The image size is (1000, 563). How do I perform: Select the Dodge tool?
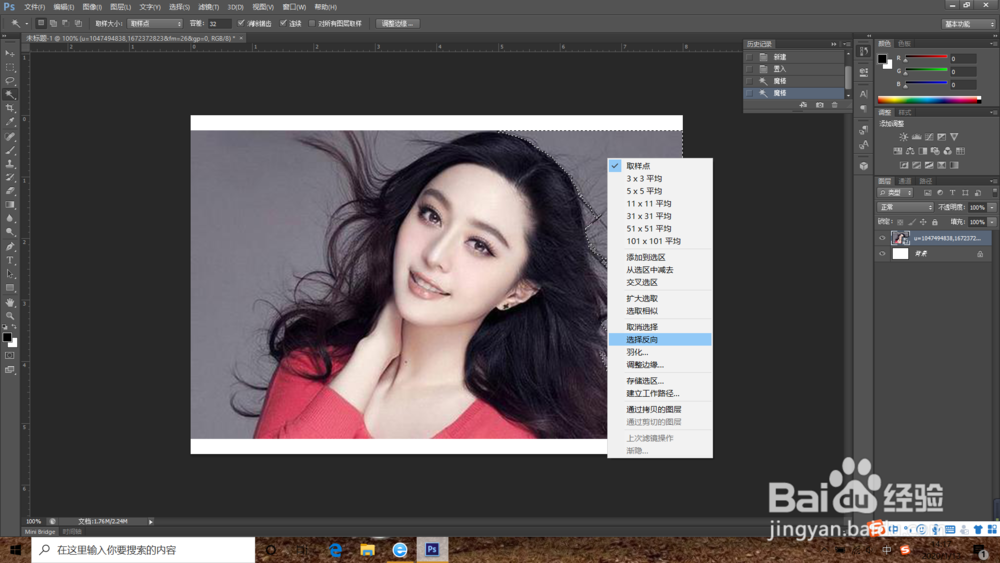[x=10, y=232]
